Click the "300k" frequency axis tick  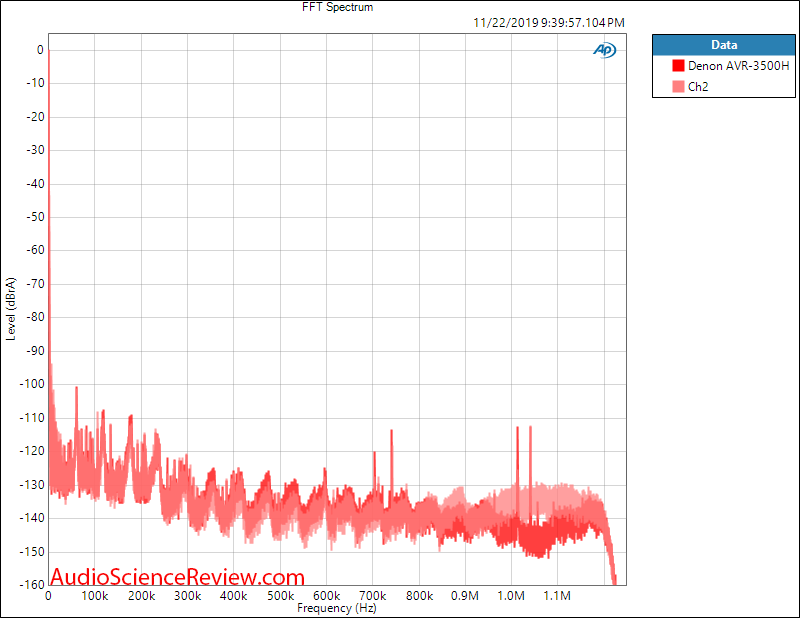pos(188,596)
